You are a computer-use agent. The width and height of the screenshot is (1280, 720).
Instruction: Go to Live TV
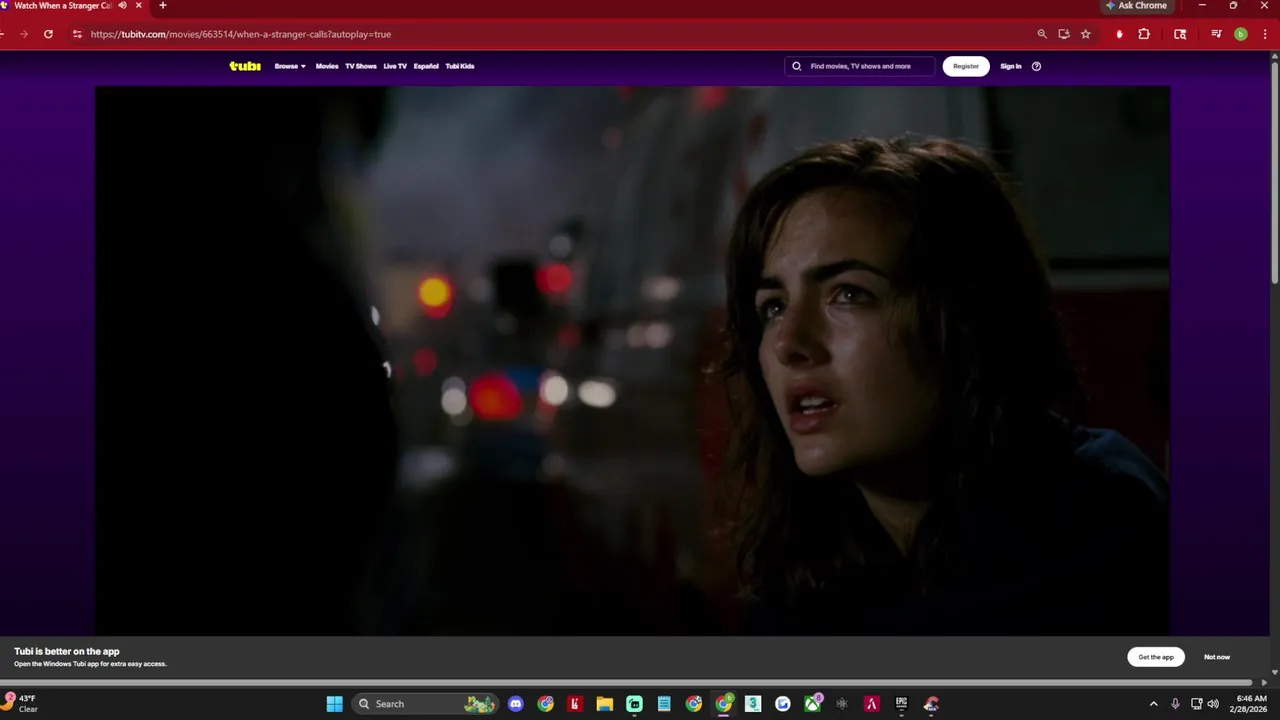tap(395, 66)
